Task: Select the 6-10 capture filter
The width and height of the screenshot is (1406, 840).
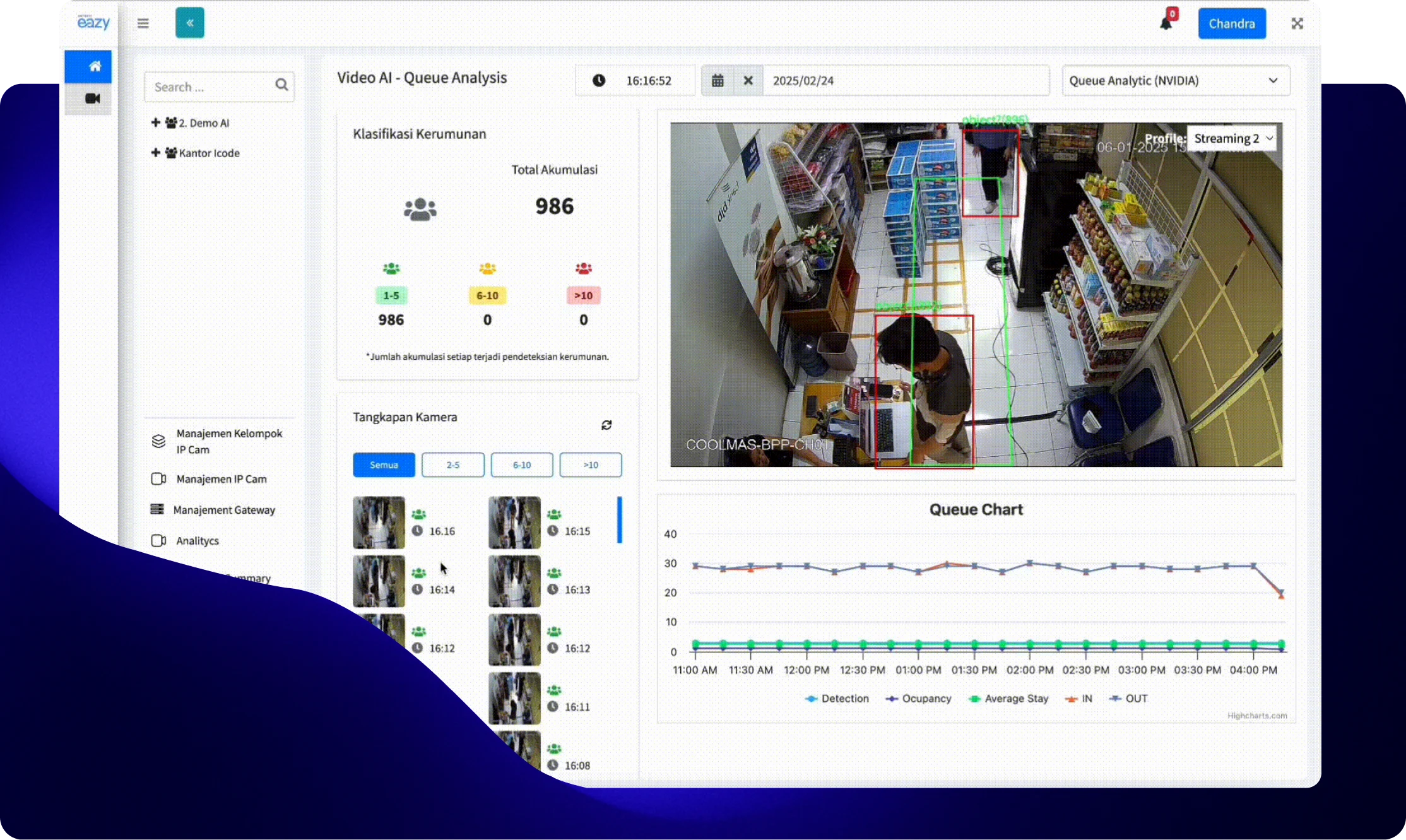Action: (521, 465)
